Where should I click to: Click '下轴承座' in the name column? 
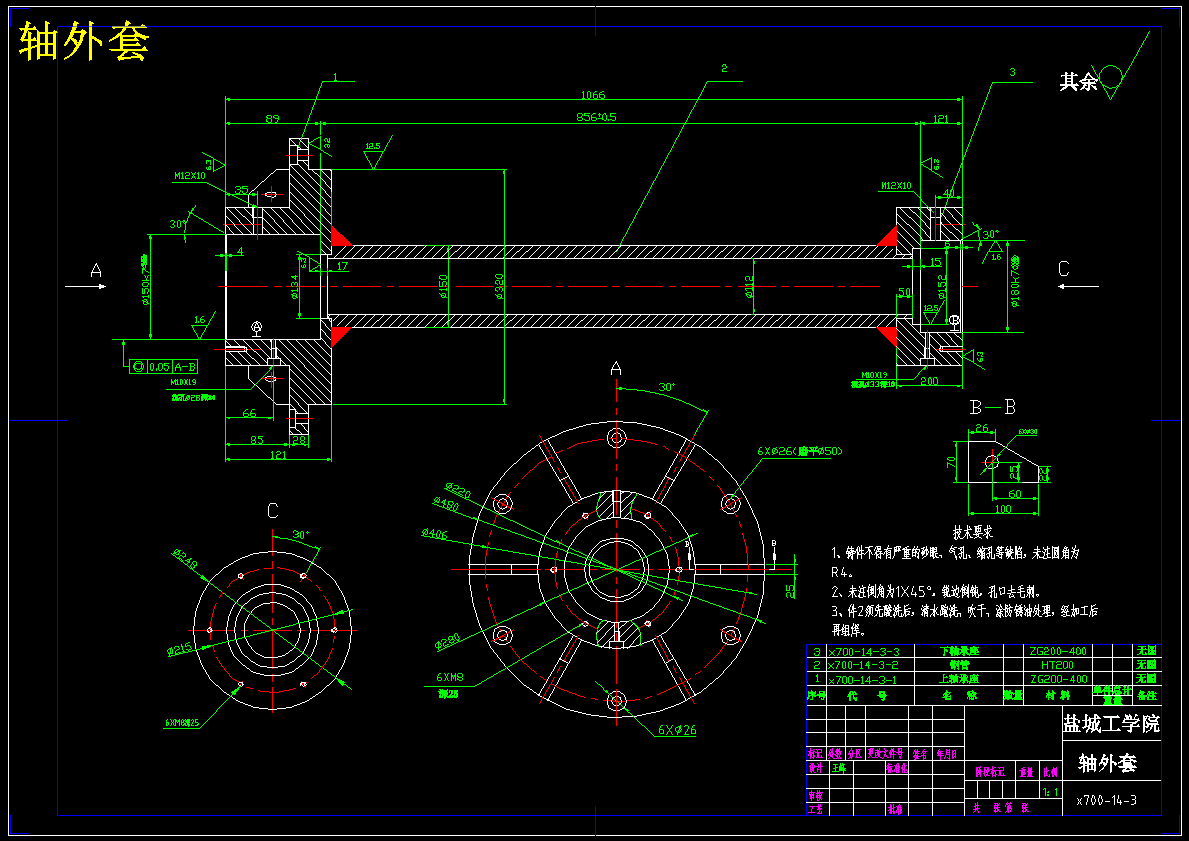point(959,651)
